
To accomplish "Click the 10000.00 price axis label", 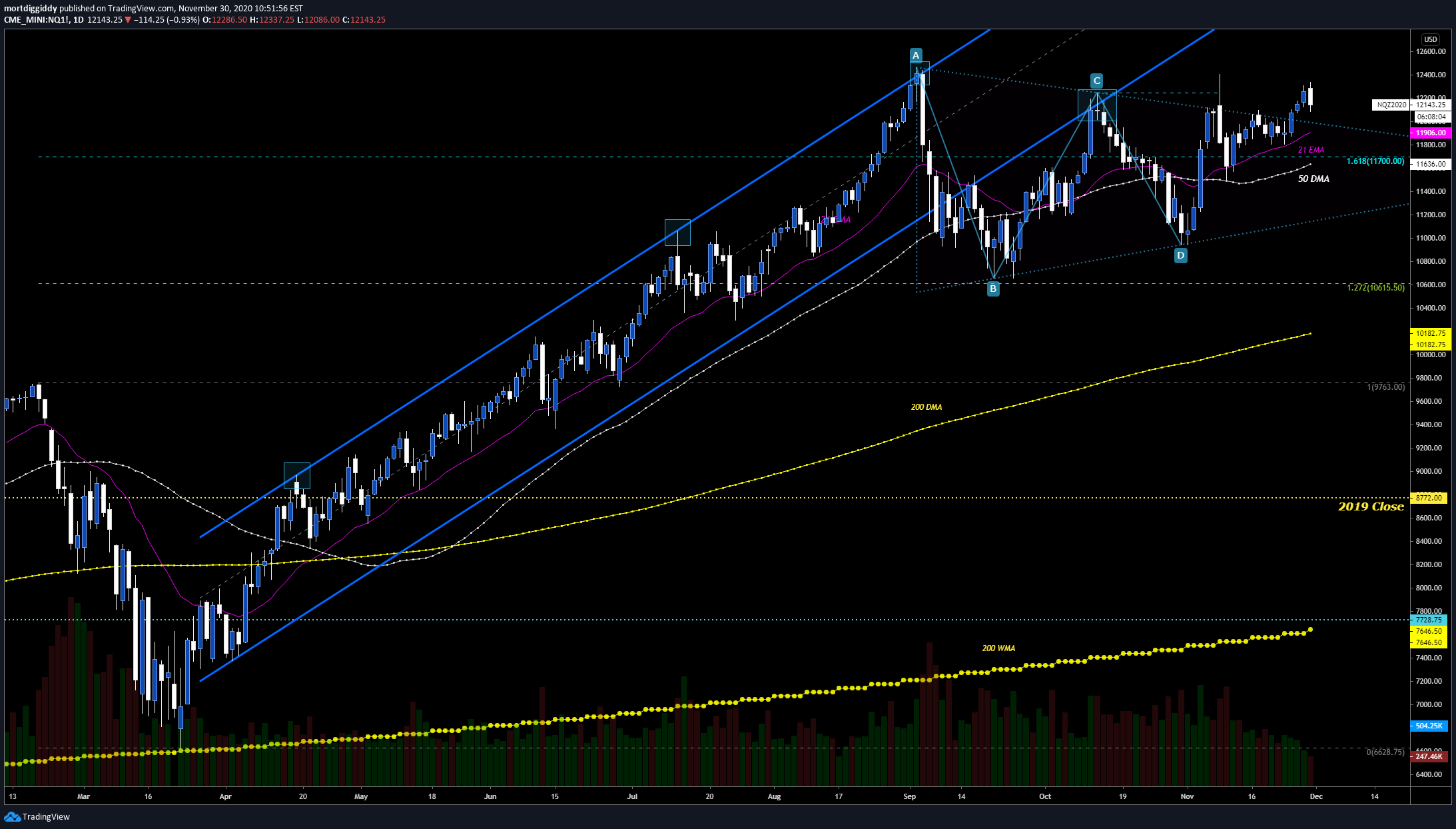I will (x=1431, y=355).
